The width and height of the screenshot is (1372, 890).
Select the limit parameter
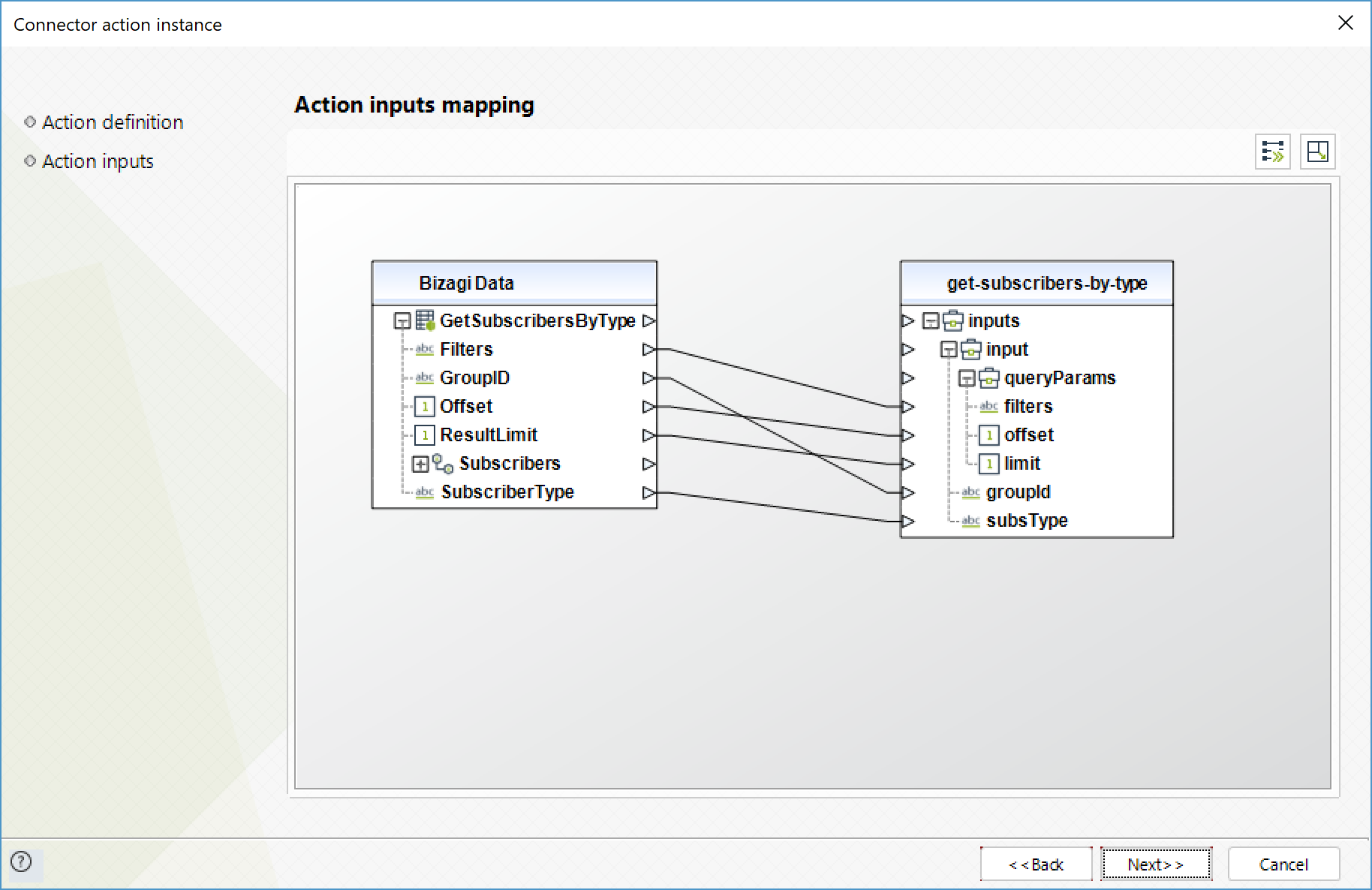pos(1022,464)
